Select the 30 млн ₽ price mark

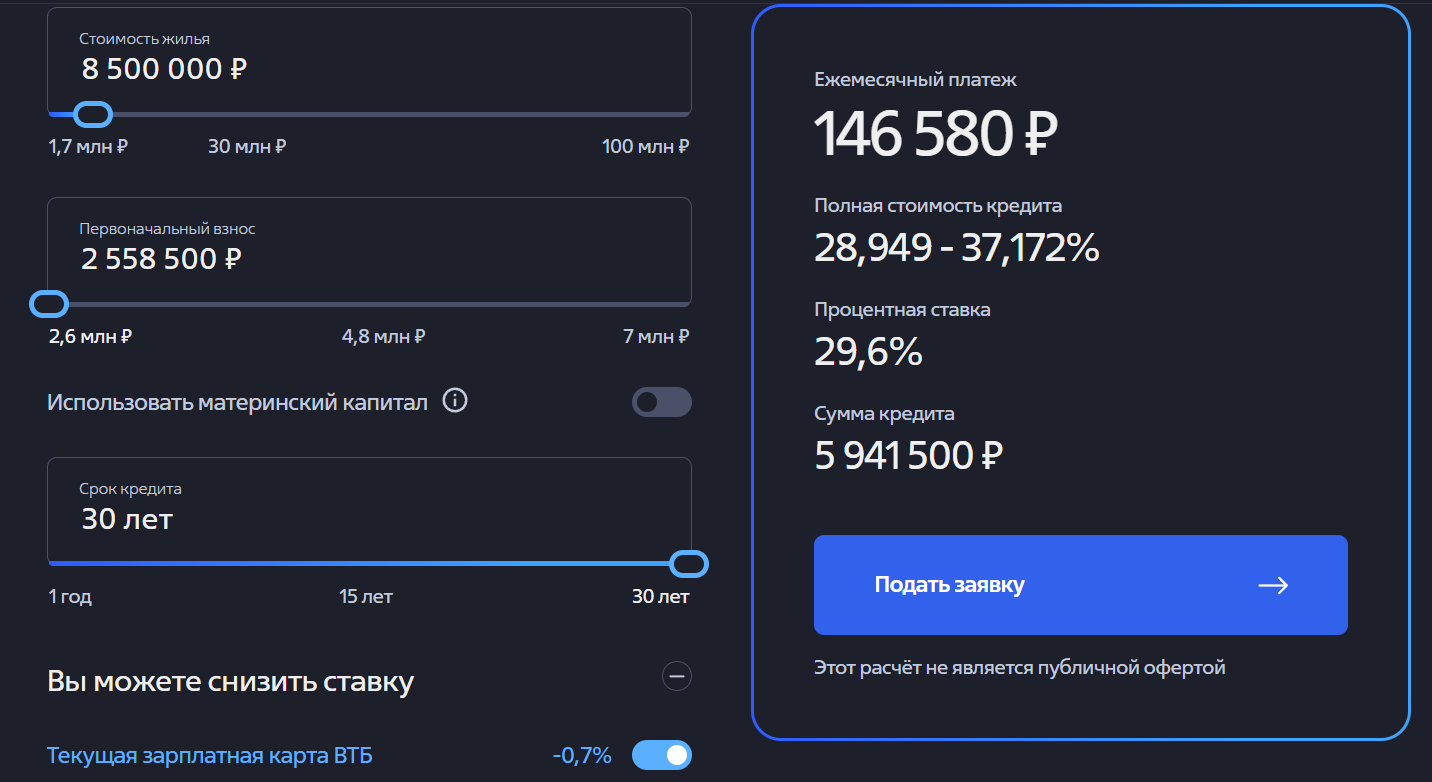(x=247, y=146)
